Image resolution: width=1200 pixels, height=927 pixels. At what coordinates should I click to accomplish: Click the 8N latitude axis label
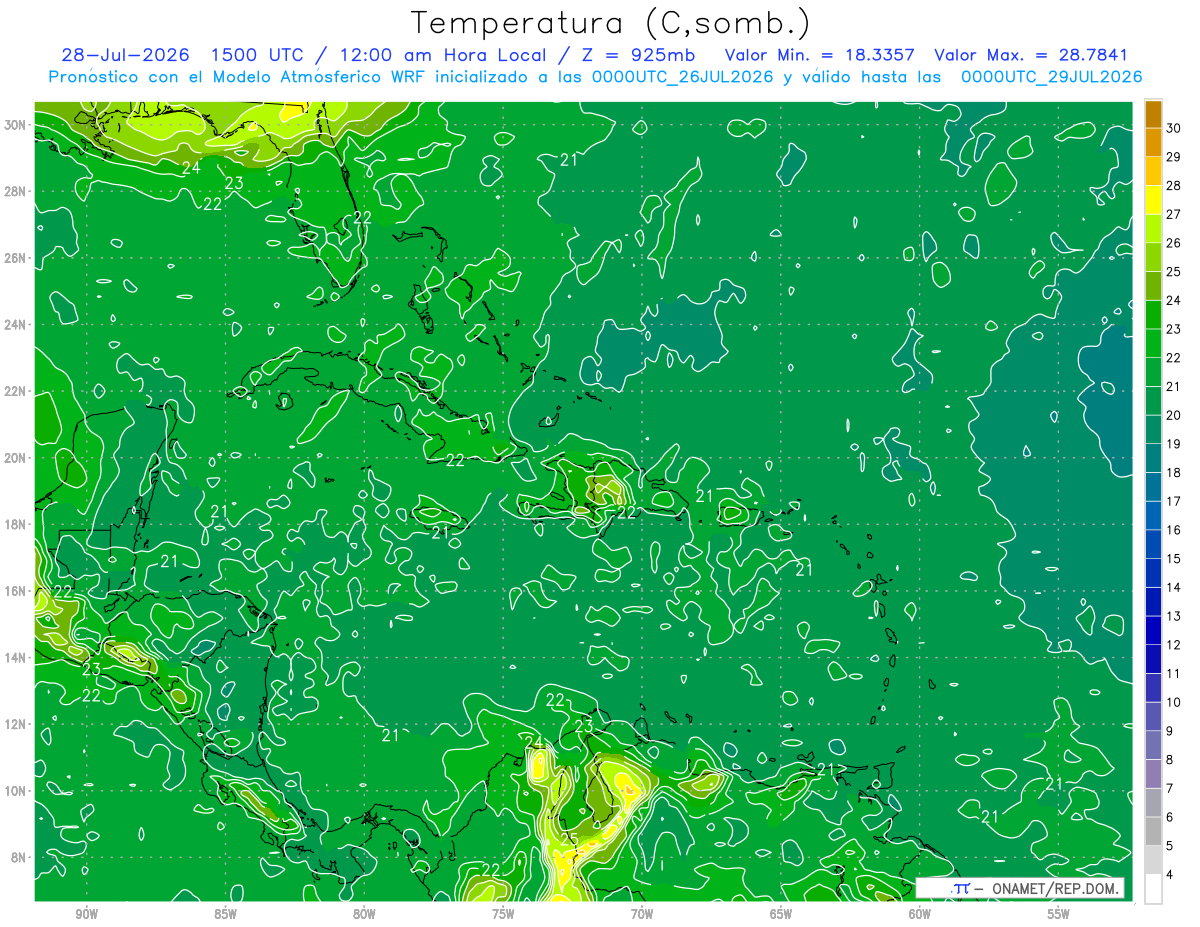pos(19,857)
